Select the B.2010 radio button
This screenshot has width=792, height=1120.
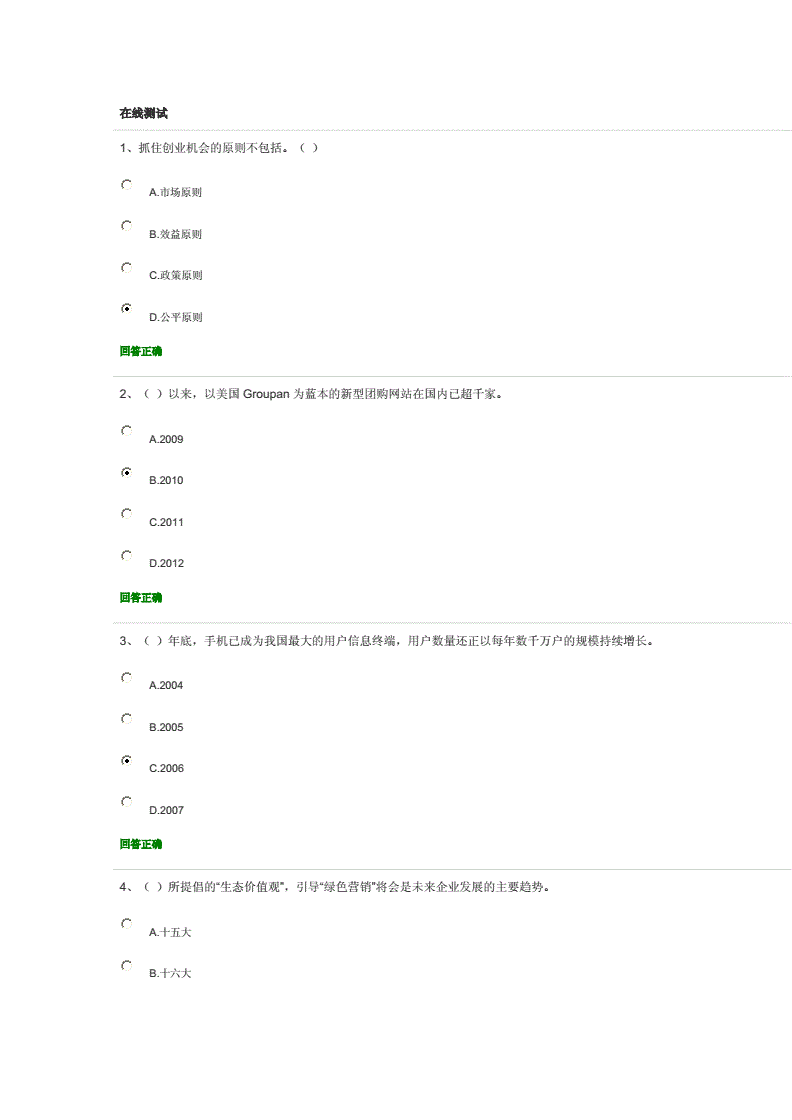pyautogui.click(x=126, y=472)
